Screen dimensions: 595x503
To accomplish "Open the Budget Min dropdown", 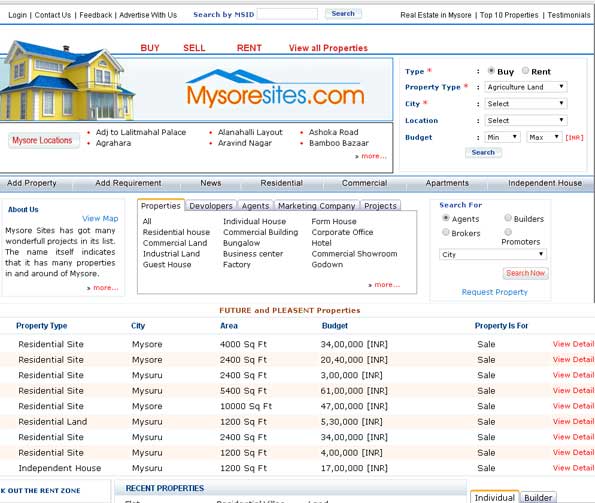I will pos(502,137).
